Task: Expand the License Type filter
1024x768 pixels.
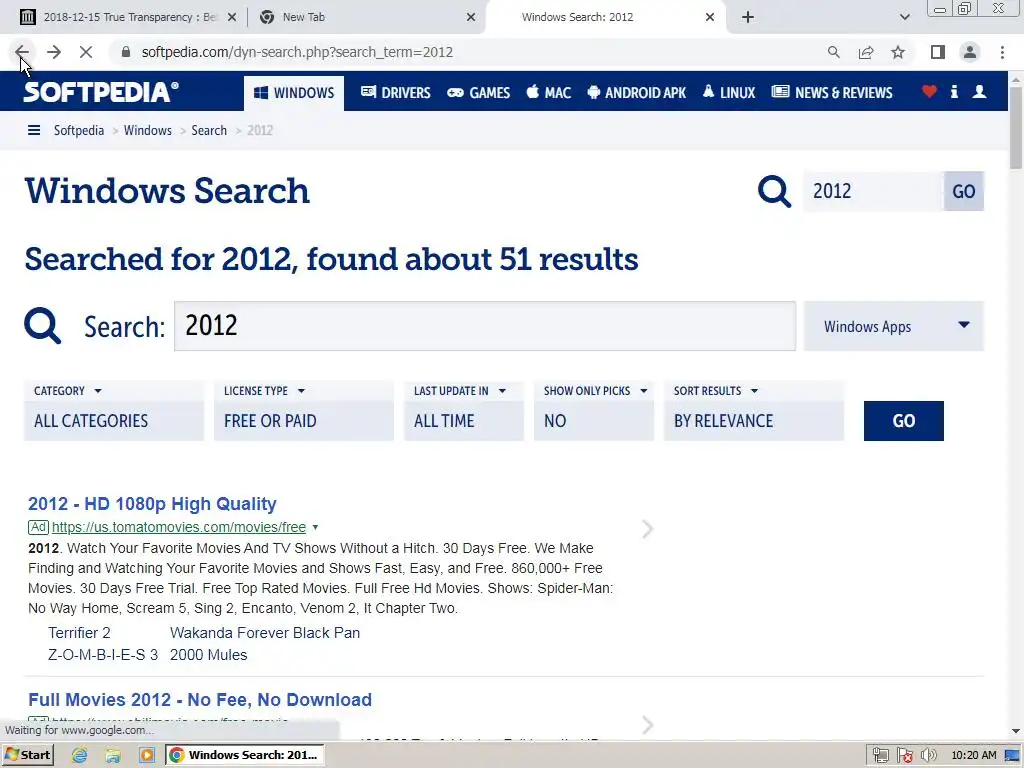Action: (x=304, y=411)
